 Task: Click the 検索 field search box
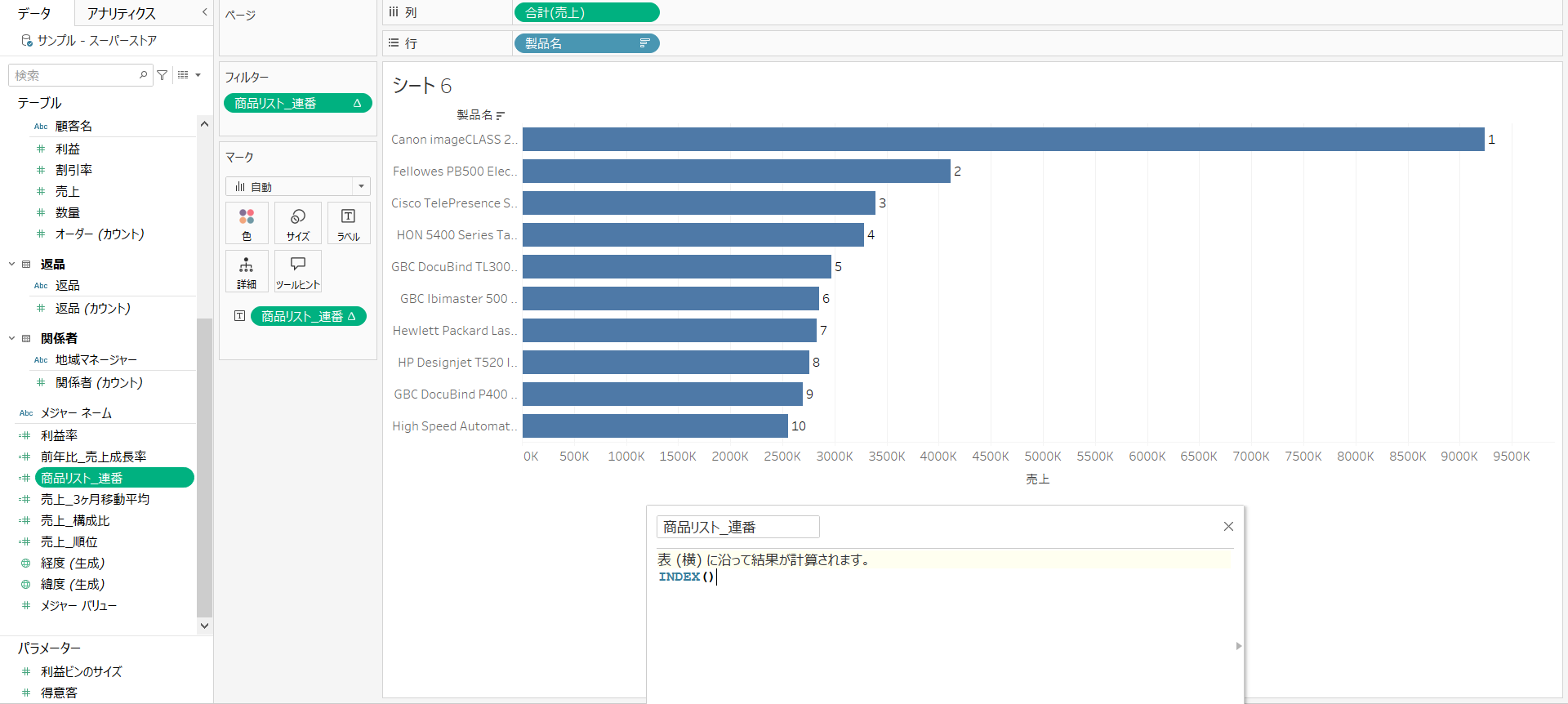[80, 75]
